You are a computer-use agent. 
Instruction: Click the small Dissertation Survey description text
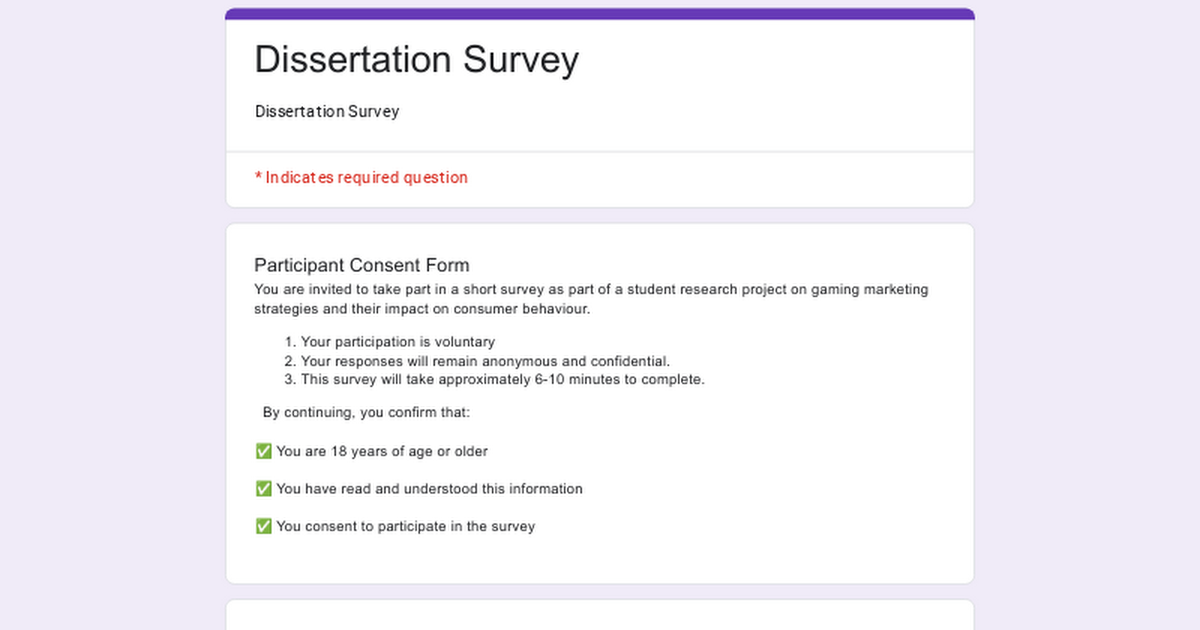(x=327, y=111)
